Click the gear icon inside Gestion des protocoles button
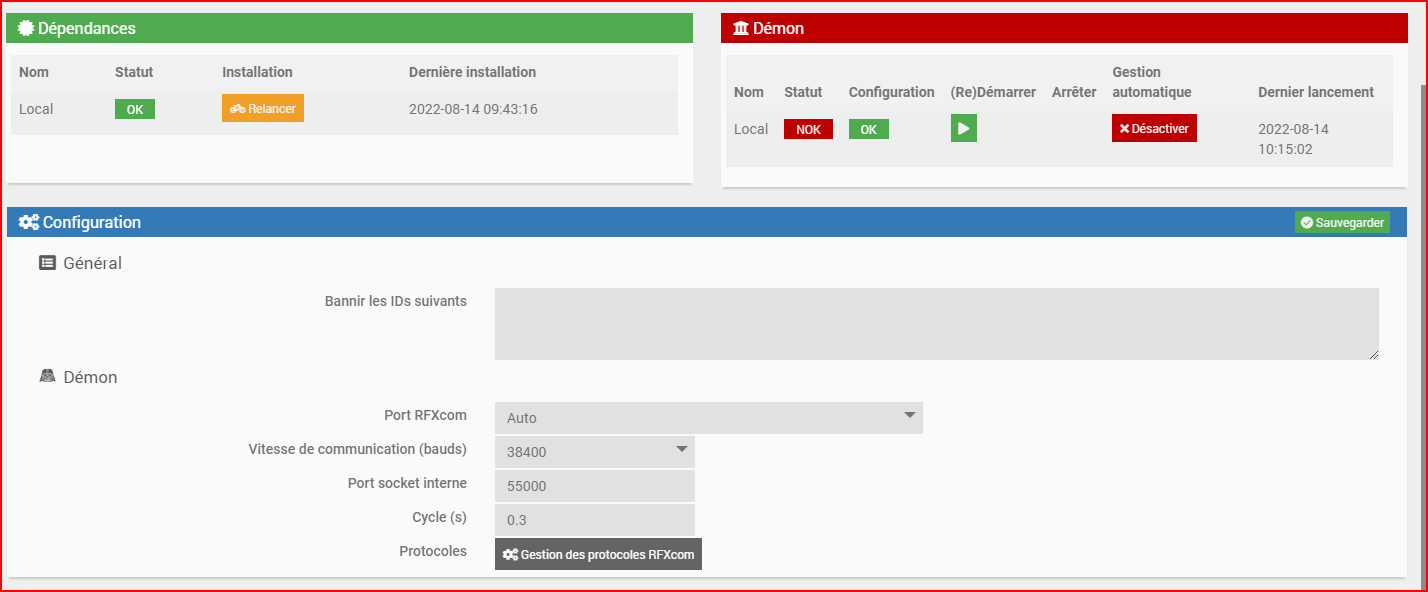The height and width of the screenshot is (592, 1428). (510, 553)
